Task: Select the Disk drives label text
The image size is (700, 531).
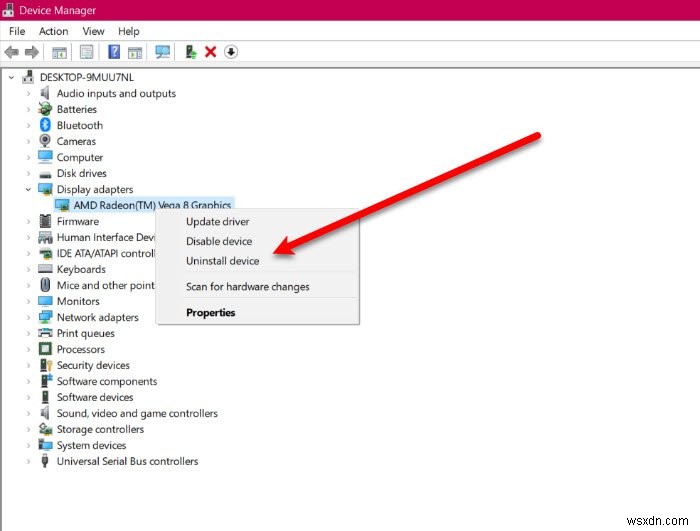Action: pyautogui.click(x=82, y=173)
